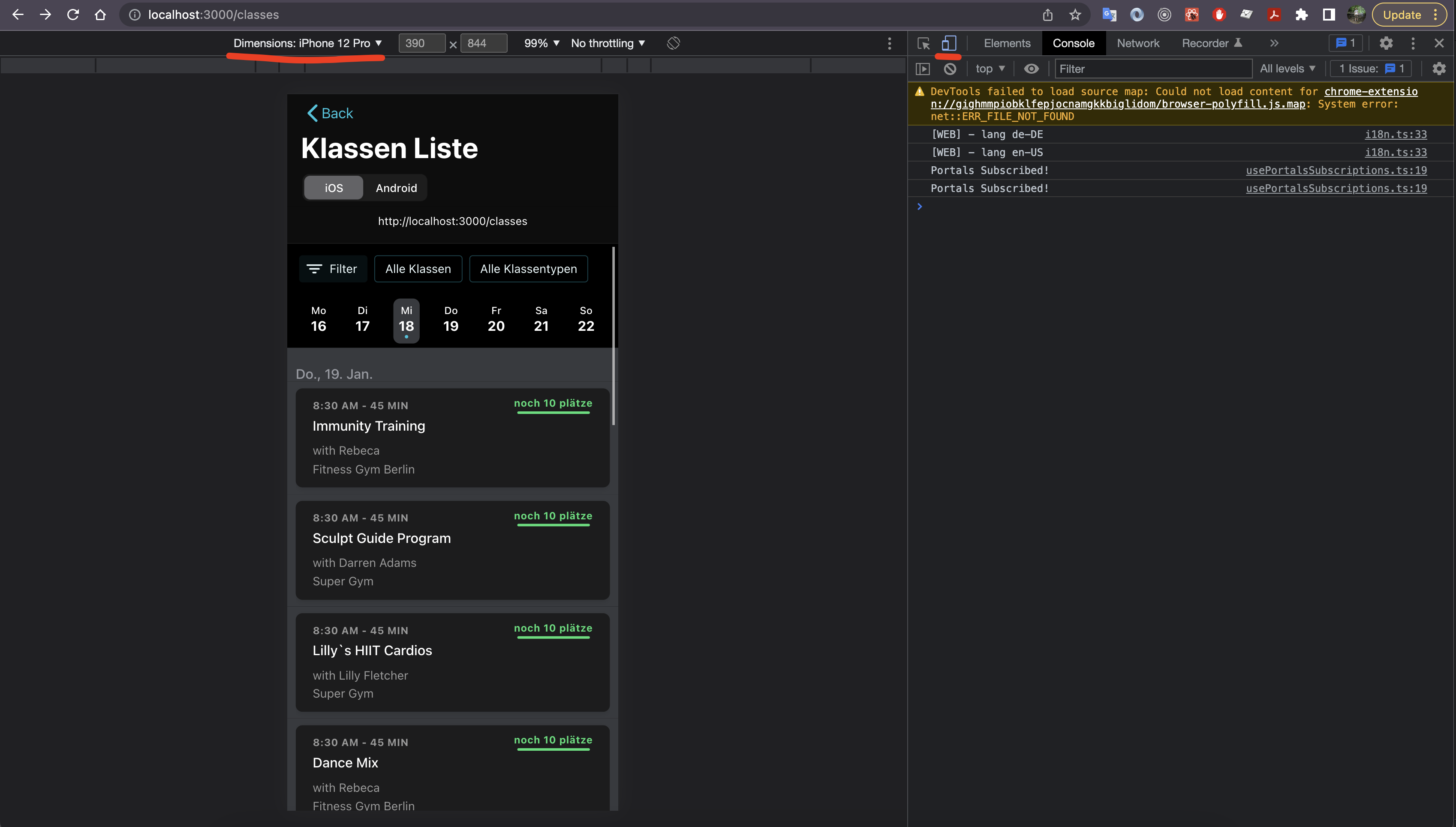Screen dimensions: 1456x827
Task: Open the console sidebar panel icon
Action: point(922,69)
